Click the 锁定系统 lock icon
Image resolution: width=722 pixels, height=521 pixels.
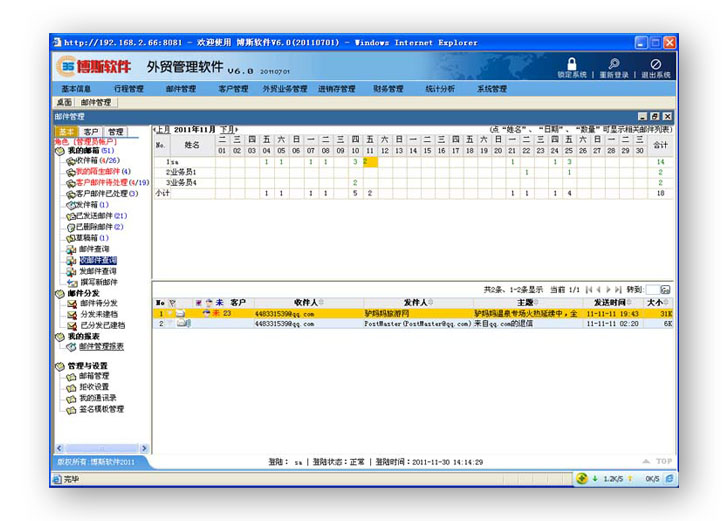(572, 64)
